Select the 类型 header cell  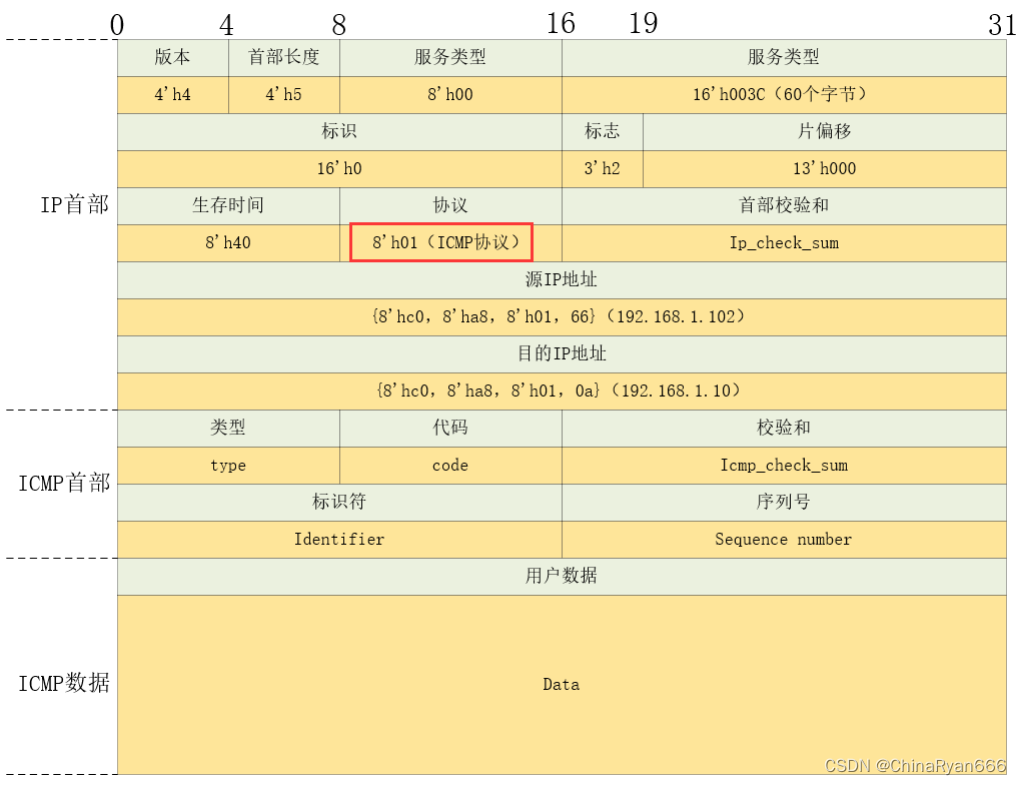click(x=229, y=428)
